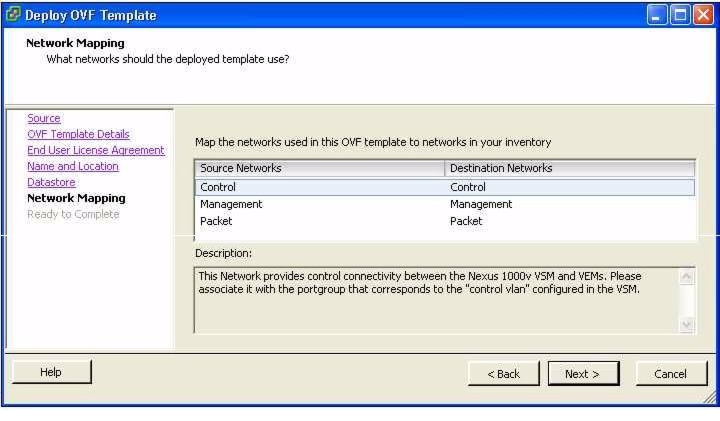The width and height of the screenshot is (720, 421).
Task: Cancel the OVF deployment wizard
Action: click(671, 374)
